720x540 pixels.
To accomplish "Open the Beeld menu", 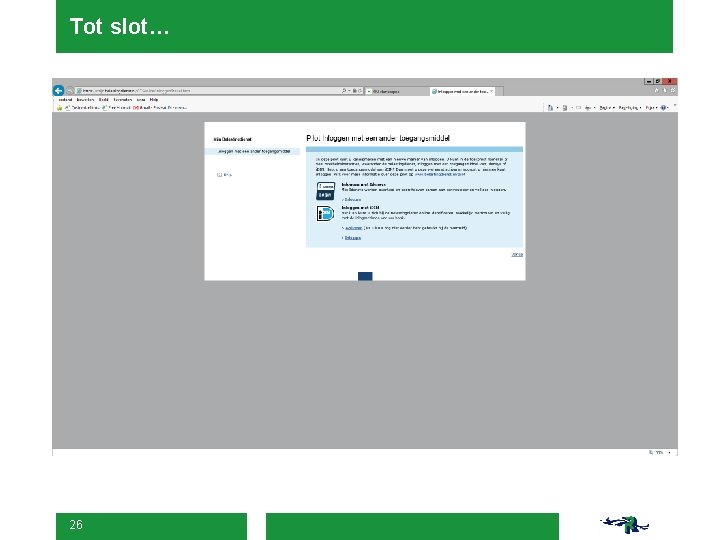I will (104, 100).
